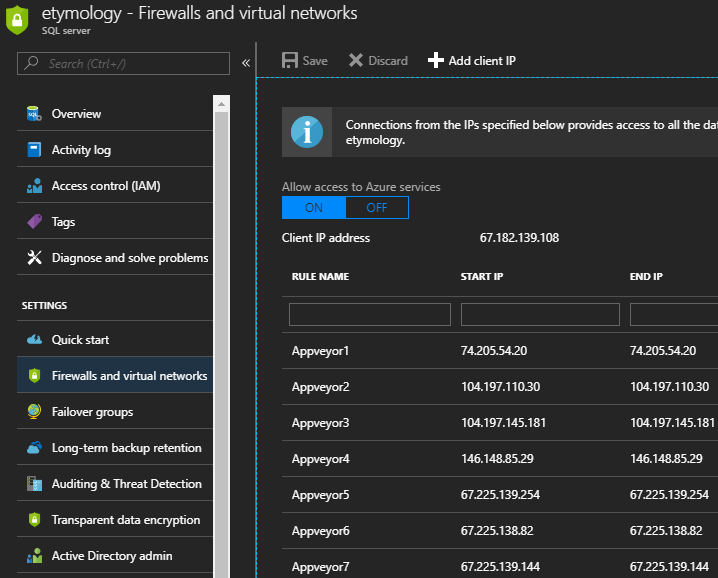Open the Overview menu item
The height and width of the screenshot is (578, 718).
(115, 114)
